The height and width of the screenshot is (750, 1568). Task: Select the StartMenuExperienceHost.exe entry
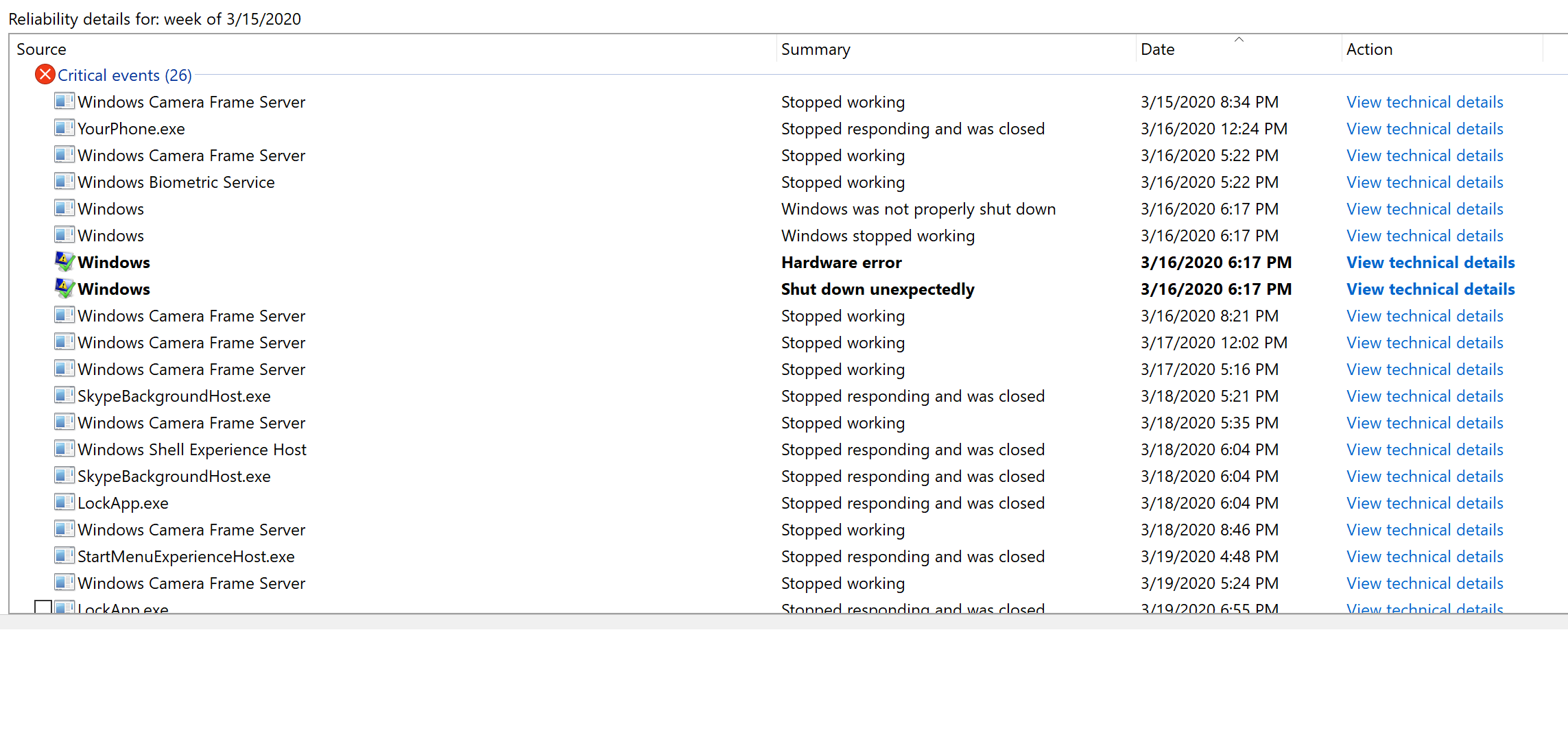coord(186,557)
